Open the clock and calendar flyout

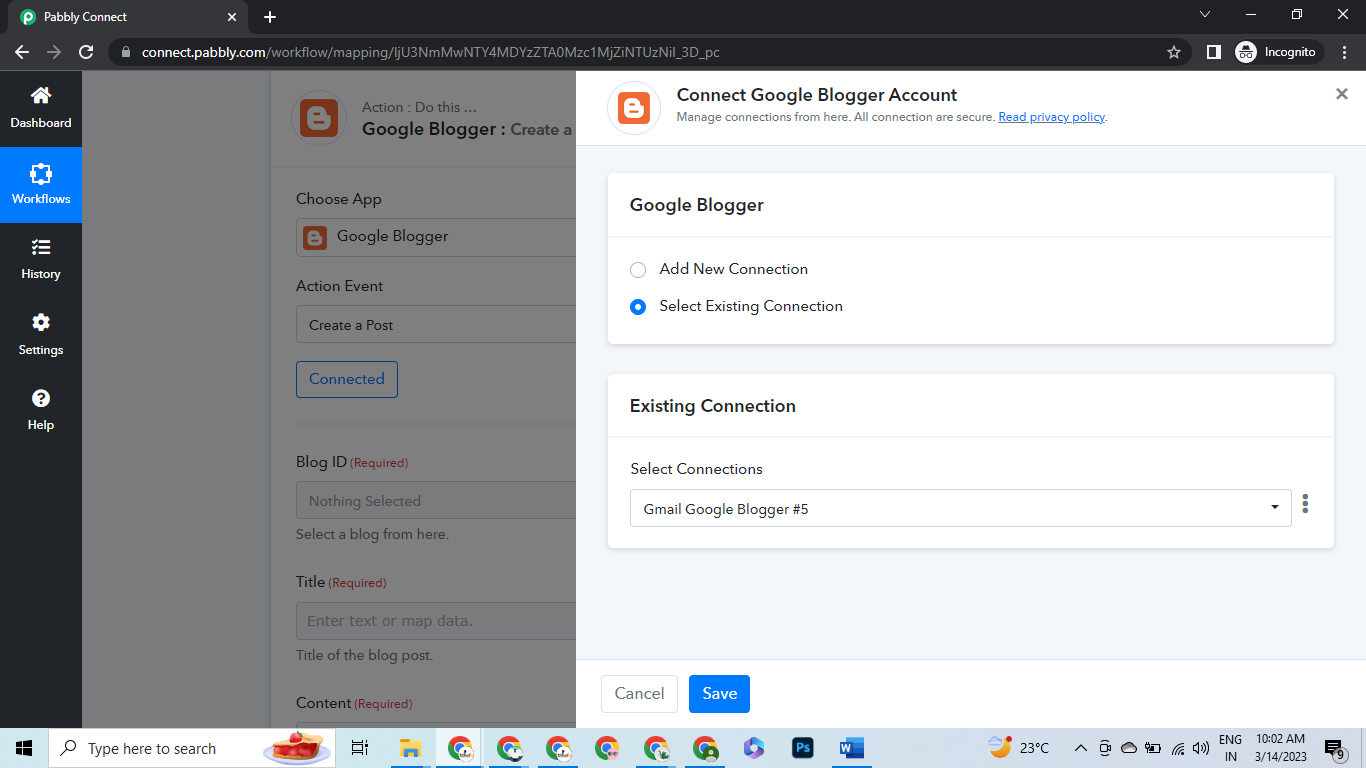tap(1280, 748)
